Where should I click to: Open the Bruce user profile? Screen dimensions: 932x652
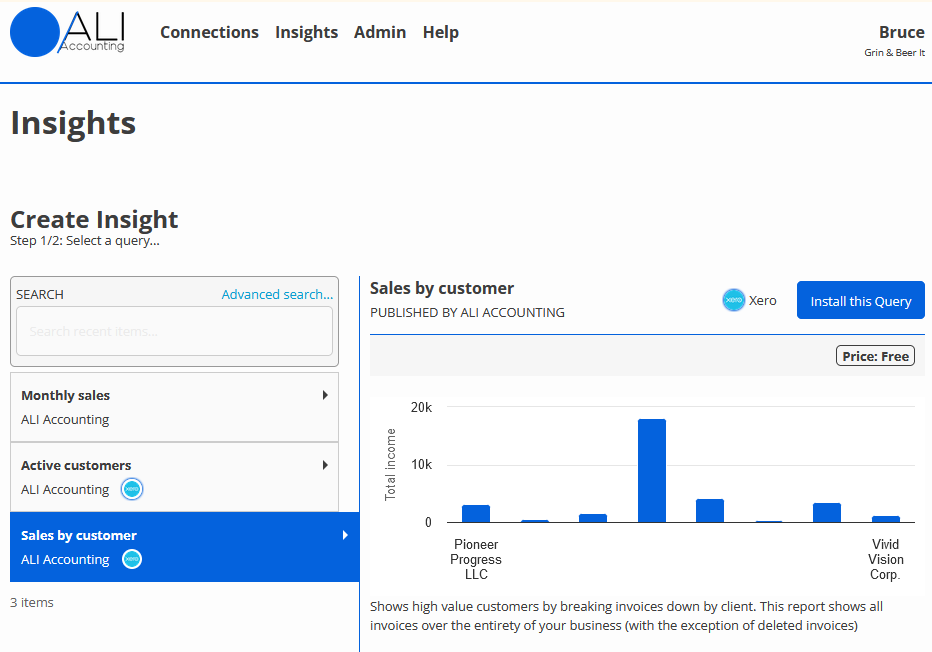click(x=900, y=33)
